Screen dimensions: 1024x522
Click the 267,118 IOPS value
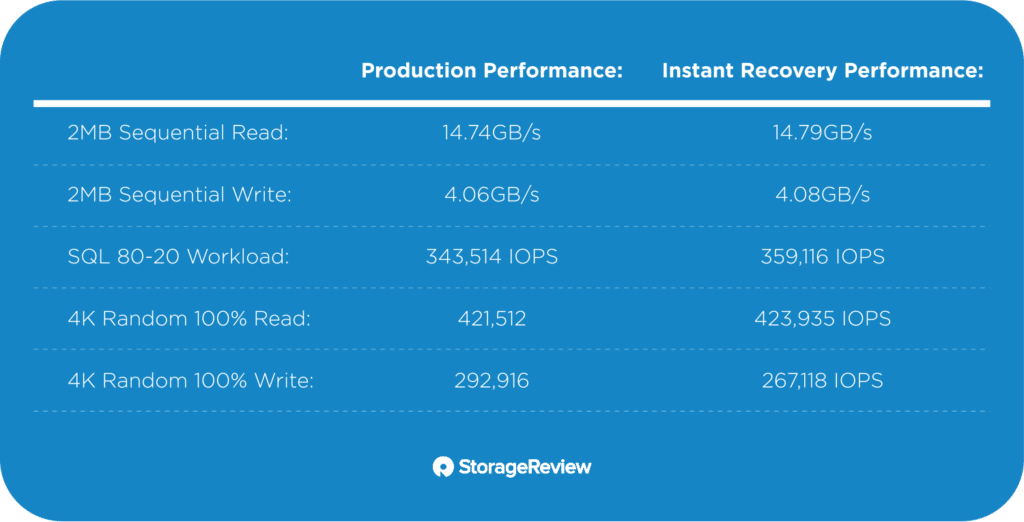point(823,380)
